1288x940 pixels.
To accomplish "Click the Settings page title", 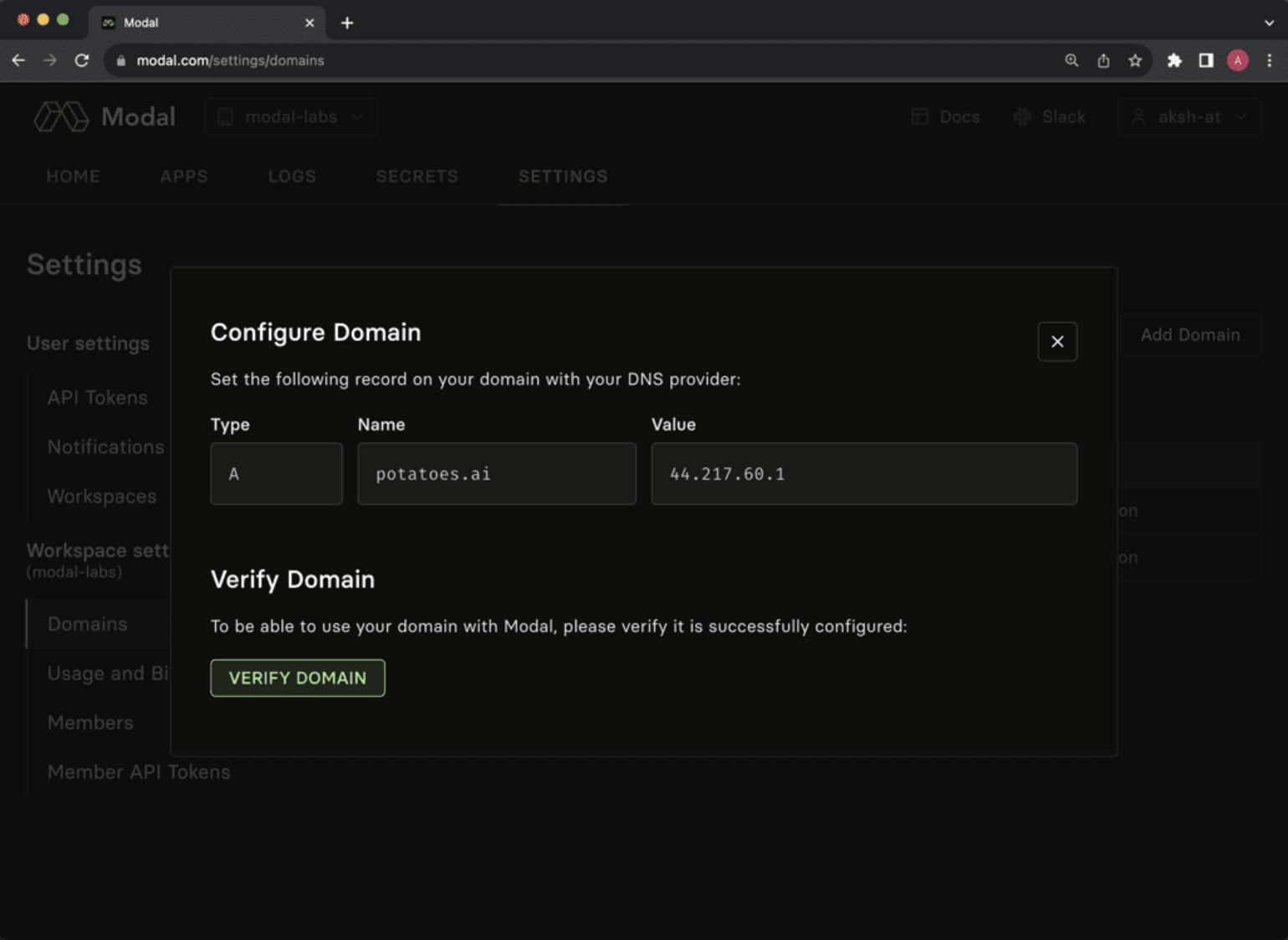I will pyautogui.click(x=84, y=264).
